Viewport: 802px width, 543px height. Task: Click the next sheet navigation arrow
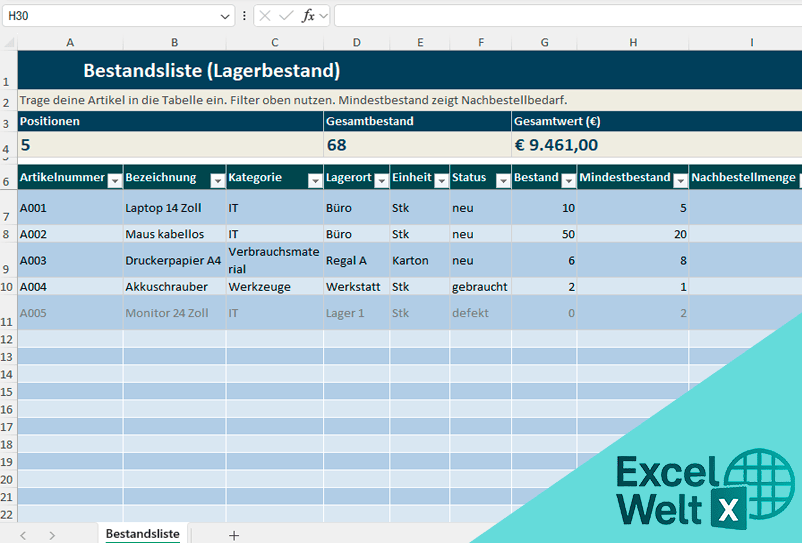click(52, 535)
